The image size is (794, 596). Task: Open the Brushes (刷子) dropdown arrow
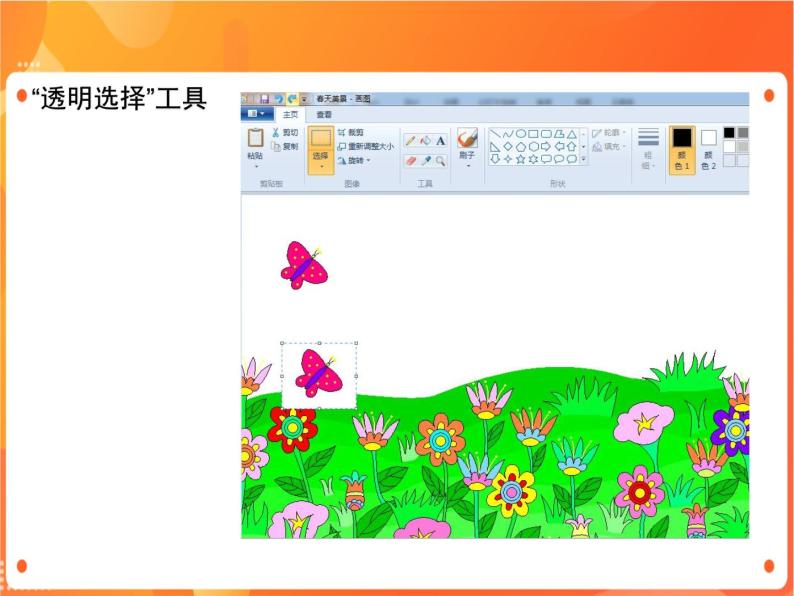click(x=467, y=166)
